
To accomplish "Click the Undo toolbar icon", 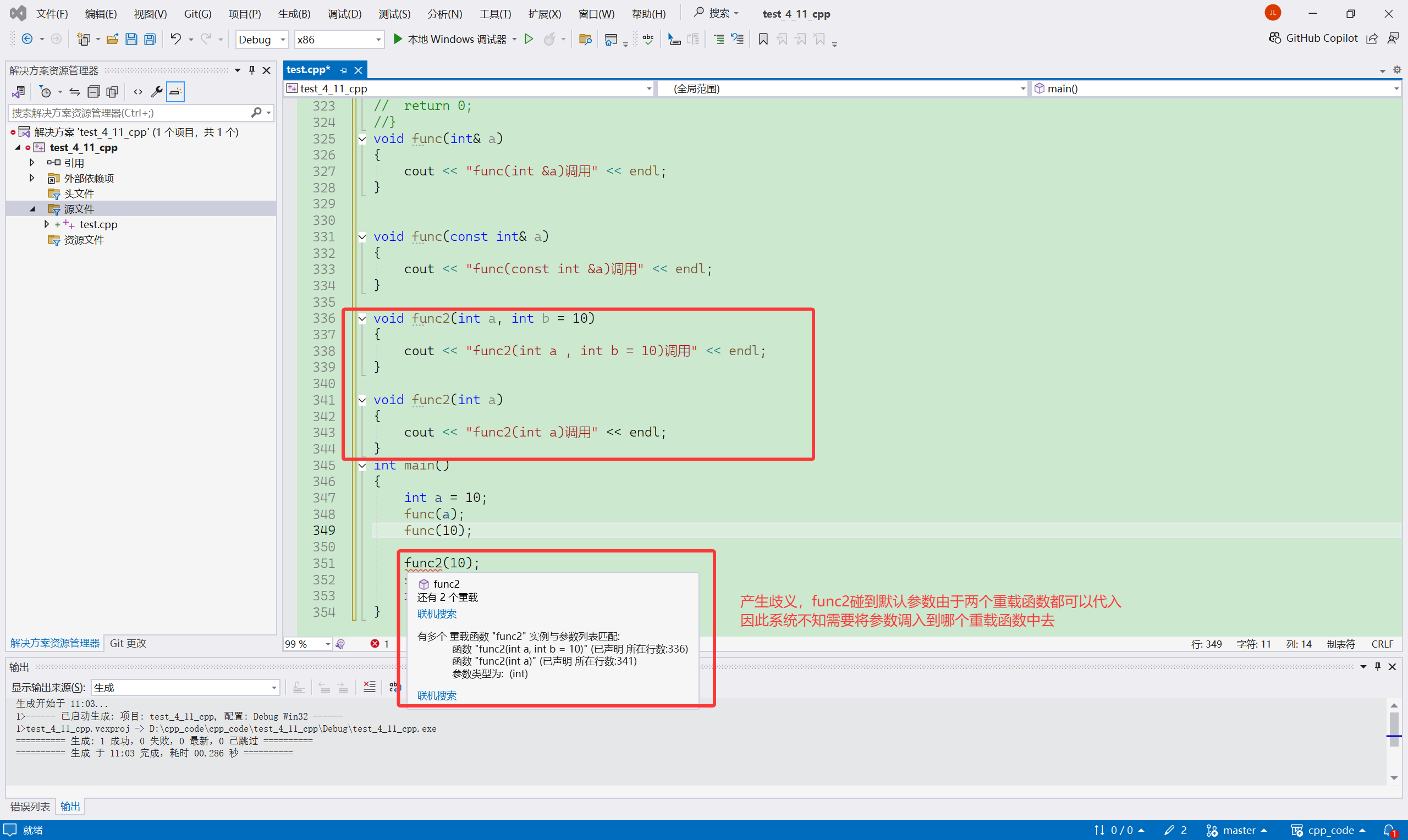I will [x=175, y=39].
